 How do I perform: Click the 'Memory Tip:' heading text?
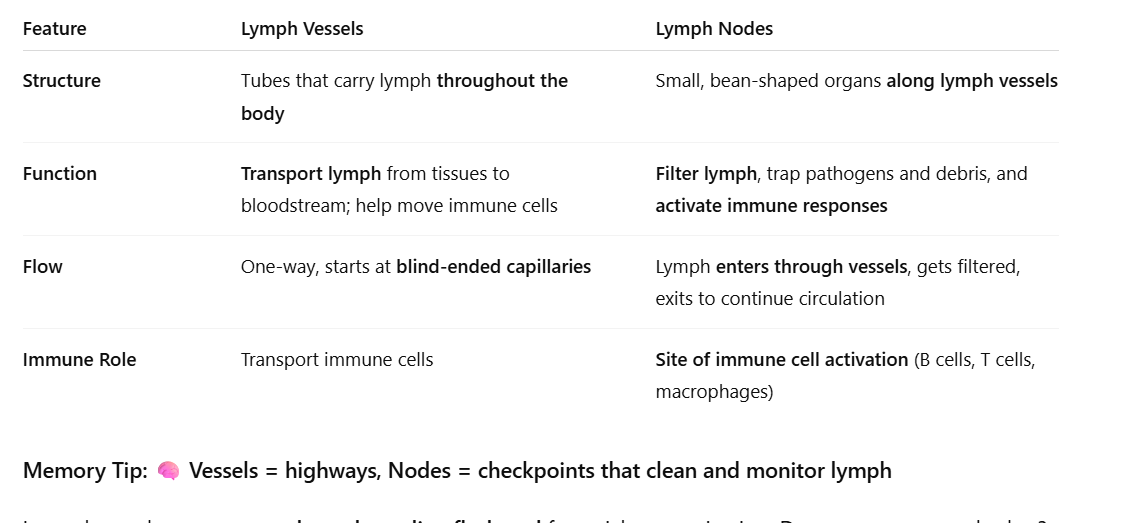pyautogui.click(x=85, y=471)
